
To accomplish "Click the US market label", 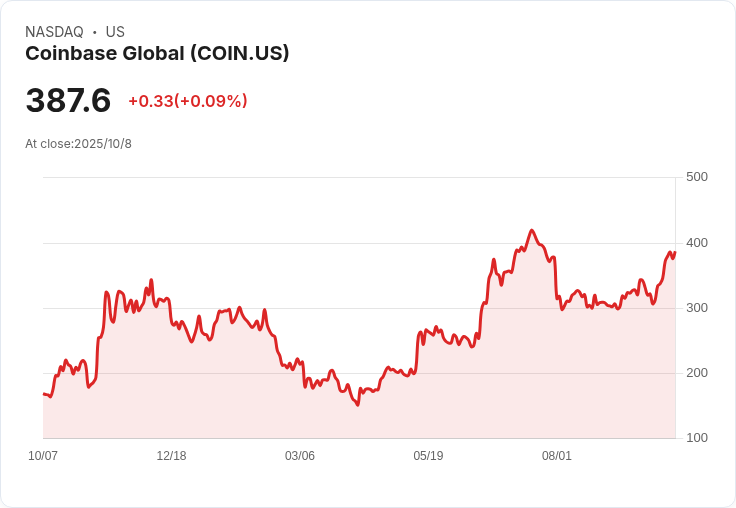I will [115, 32].
